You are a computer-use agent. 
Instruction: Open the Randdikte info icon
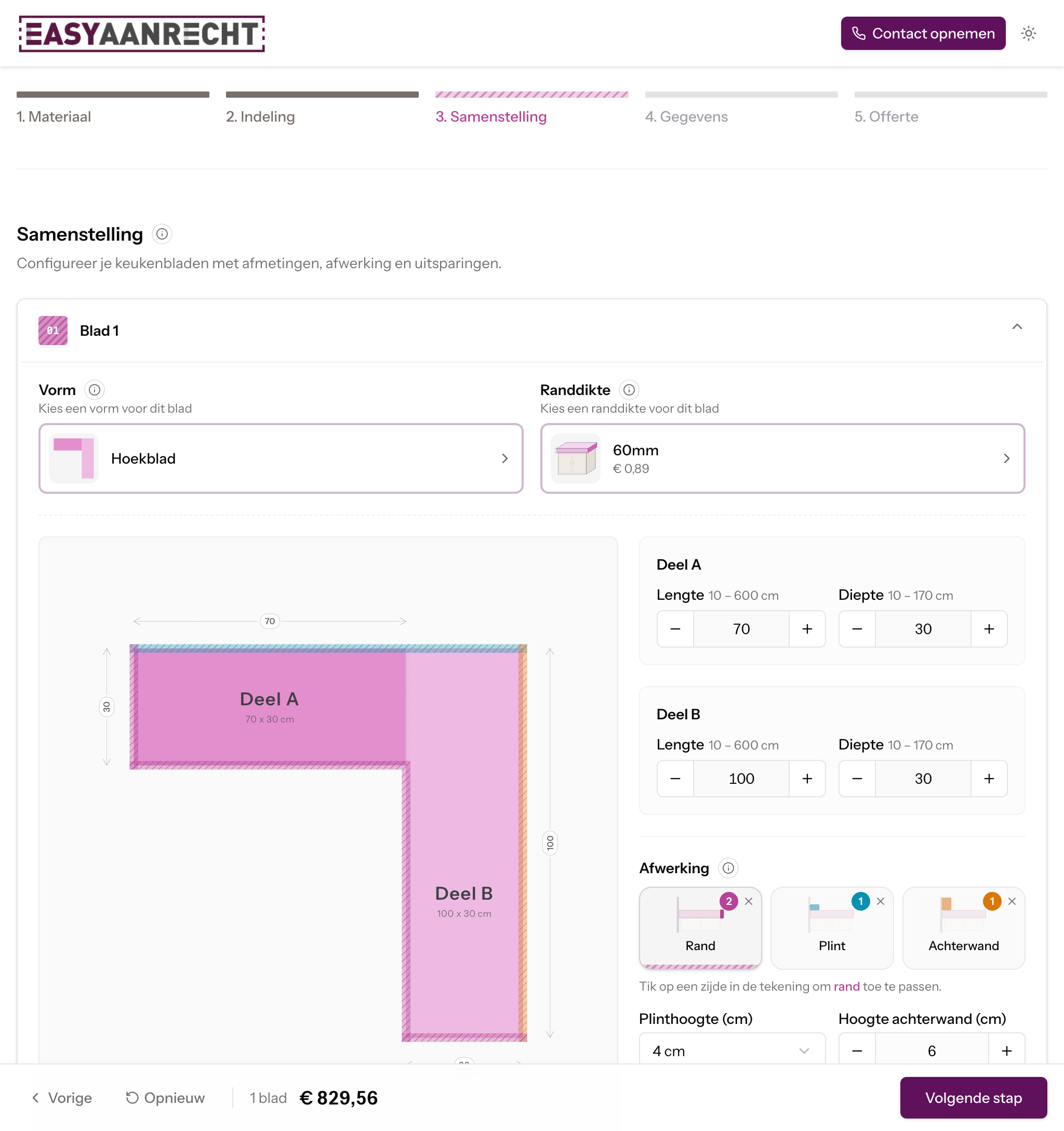pyautogui.click(x=629, y=390)
